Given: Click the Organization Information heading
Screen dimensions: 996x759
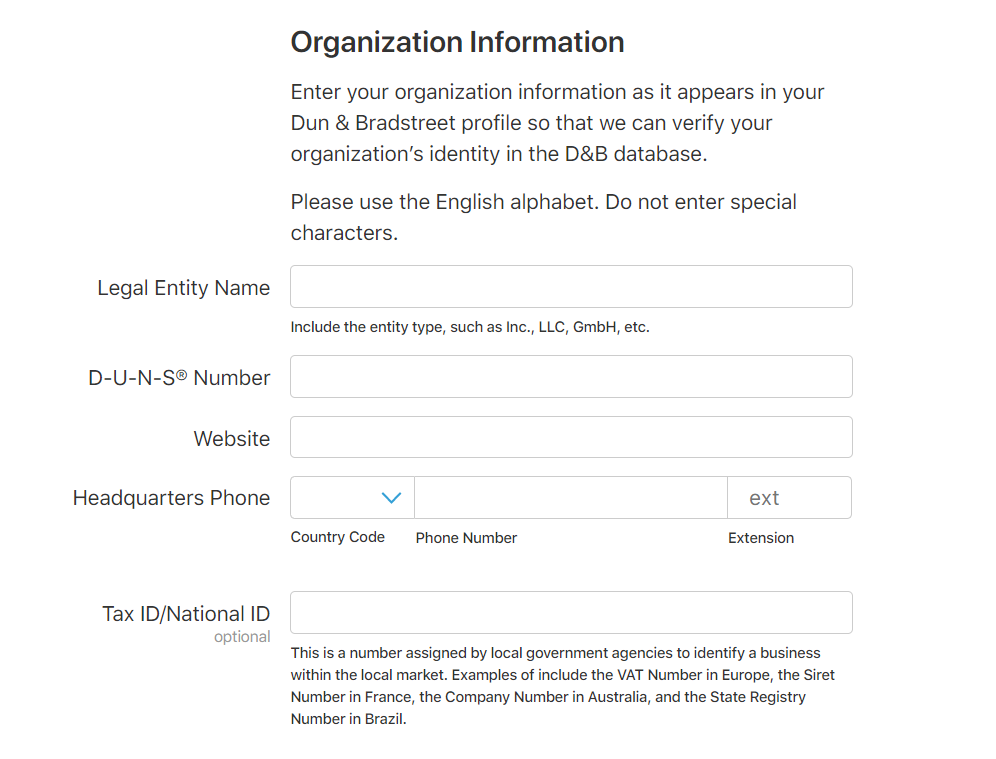Looking at the screenshot, I should click(457, 43).
